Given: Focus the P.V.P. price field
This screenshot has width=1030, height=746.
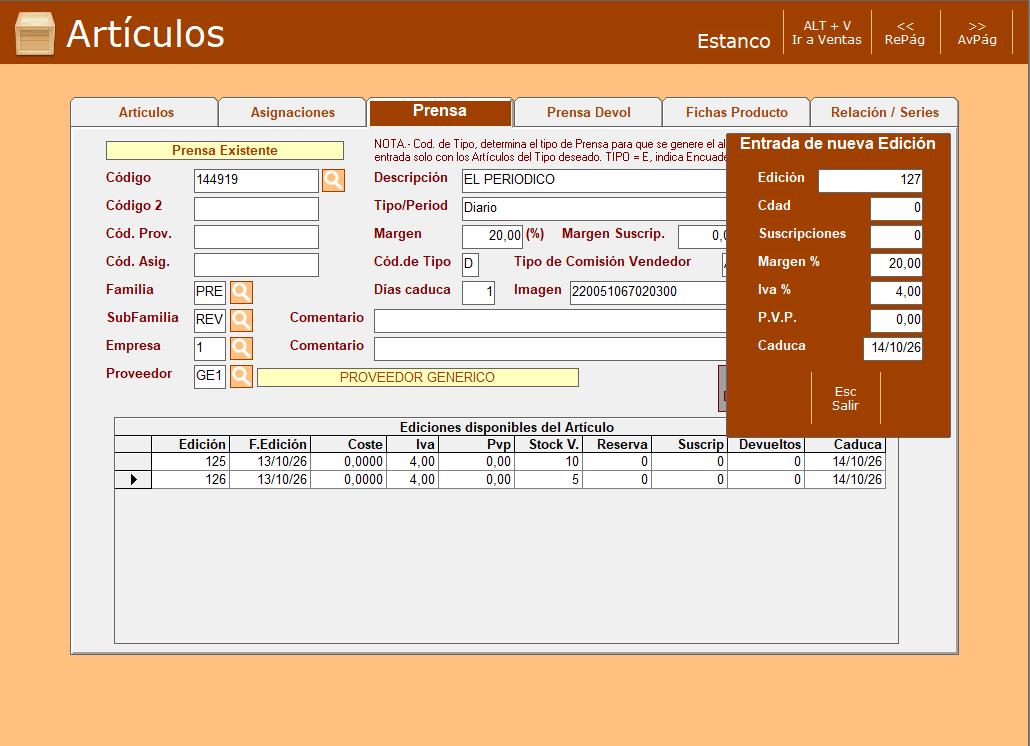Looking at the screenshot, I should point(897,320).
